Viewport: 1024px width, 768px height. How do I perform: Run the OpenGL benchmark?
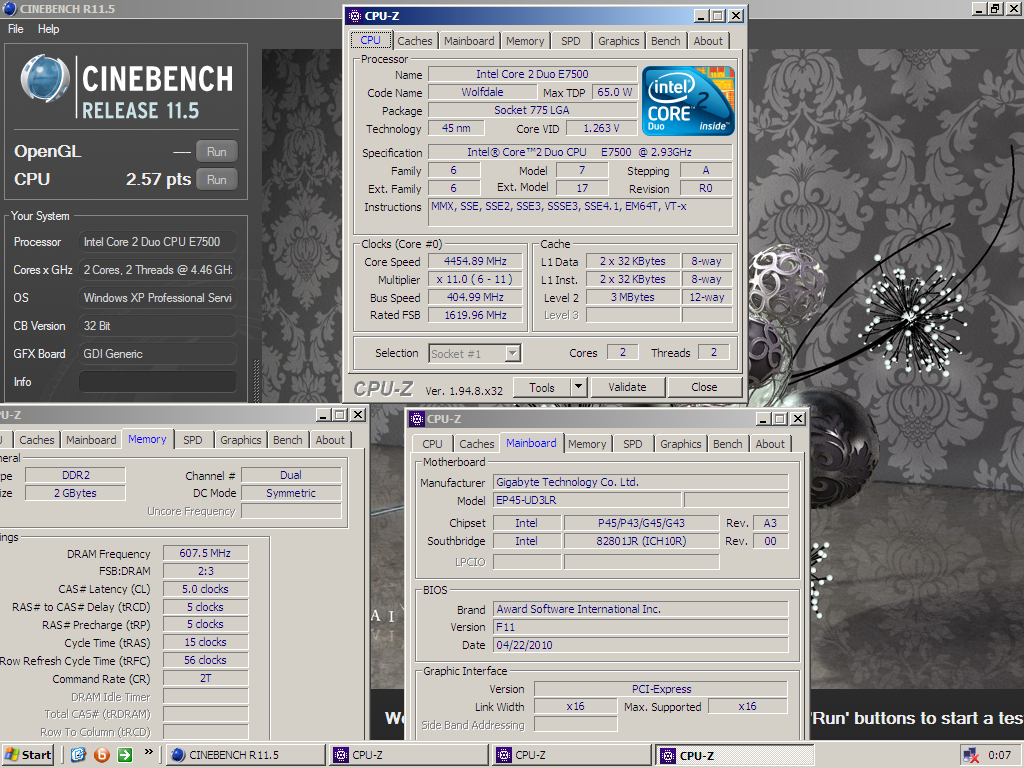[x=216, y=152]
